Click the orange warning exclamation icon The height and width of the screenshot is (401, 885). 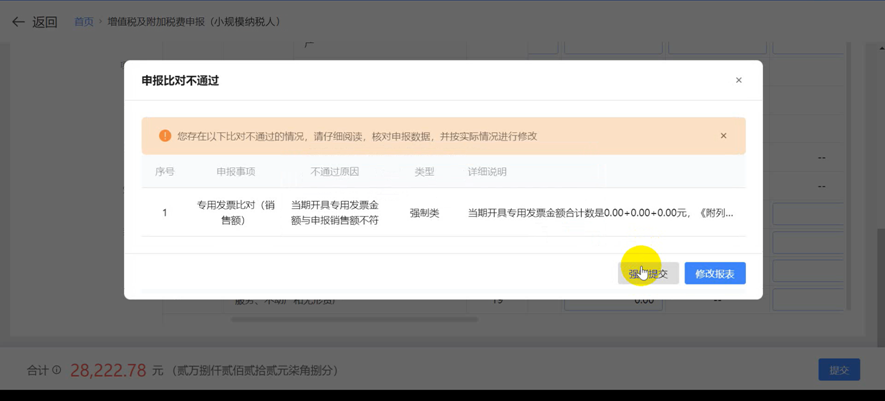(x=165, y=136)
